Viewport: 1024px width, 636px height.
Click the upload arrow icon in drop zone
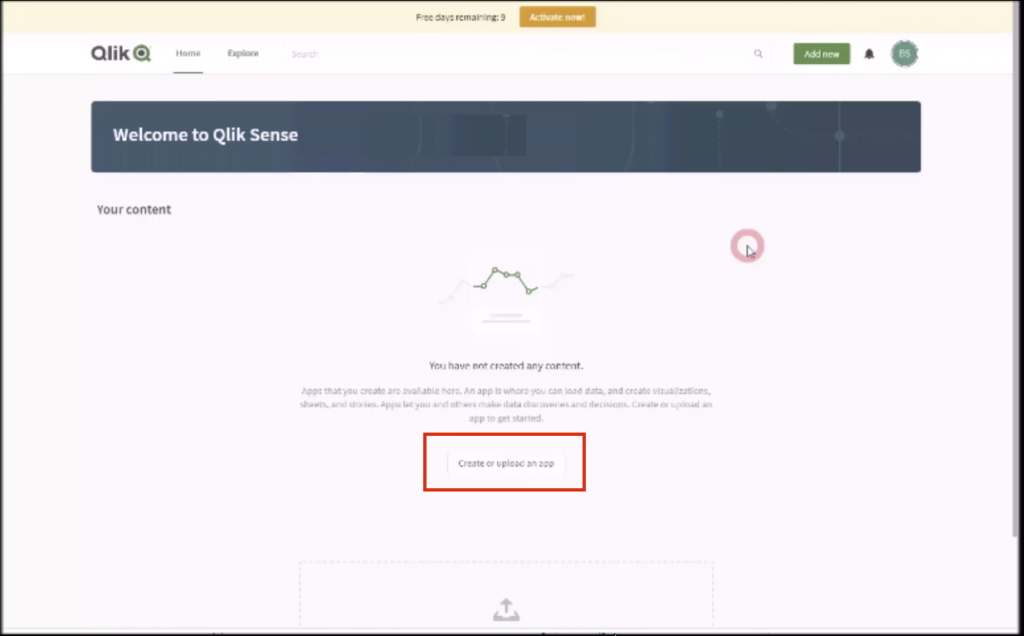coord(506,610)
